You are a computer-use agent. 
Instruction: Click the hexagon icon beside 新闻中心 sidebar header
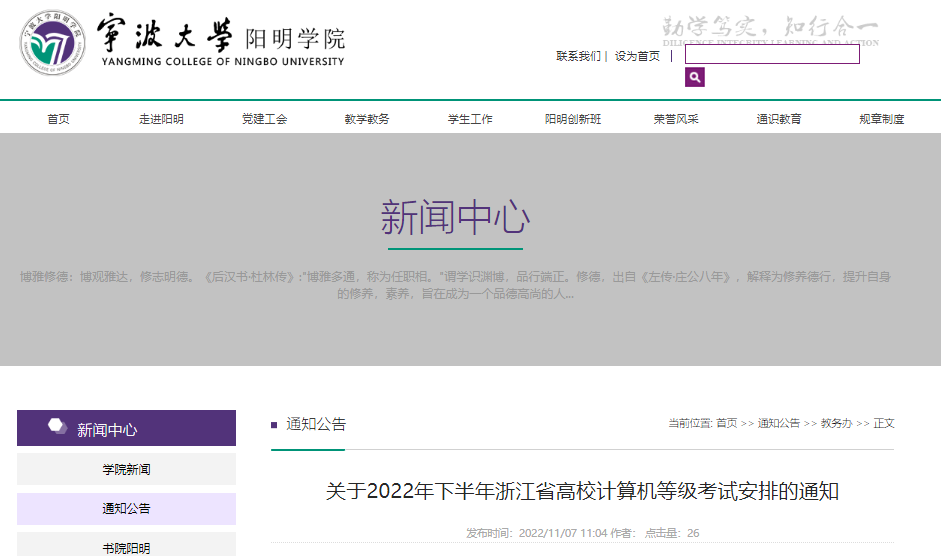58,427
